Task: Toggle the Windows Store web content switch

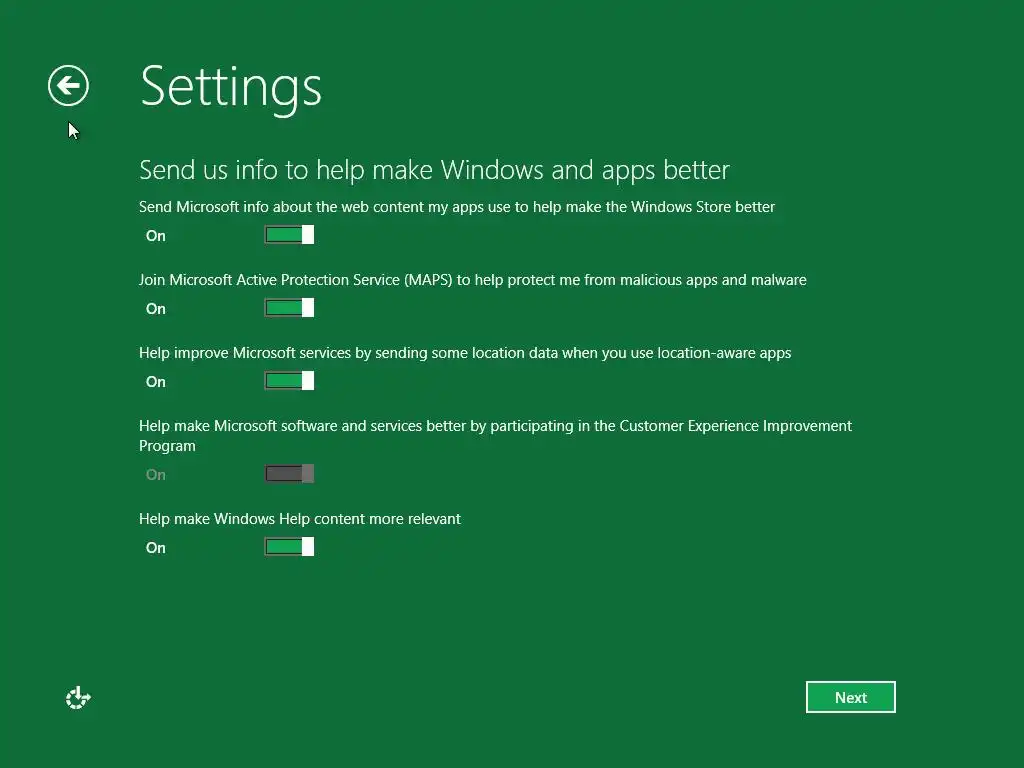Action: coord(289,234)
